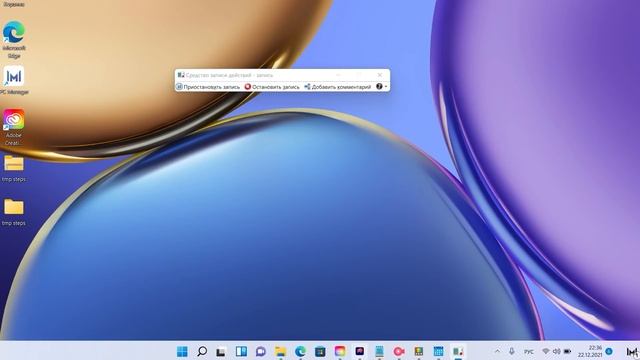Expand the arrow next to help icon

coord(386,87)
